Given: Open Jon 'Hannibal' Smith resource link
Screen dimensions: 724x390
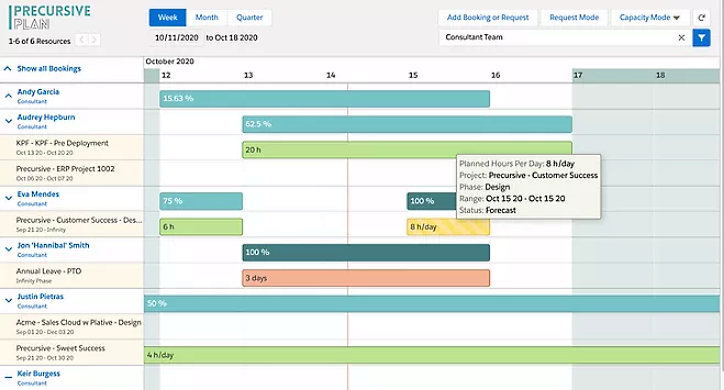Looking at the screenshot, I should pos(53,246).
